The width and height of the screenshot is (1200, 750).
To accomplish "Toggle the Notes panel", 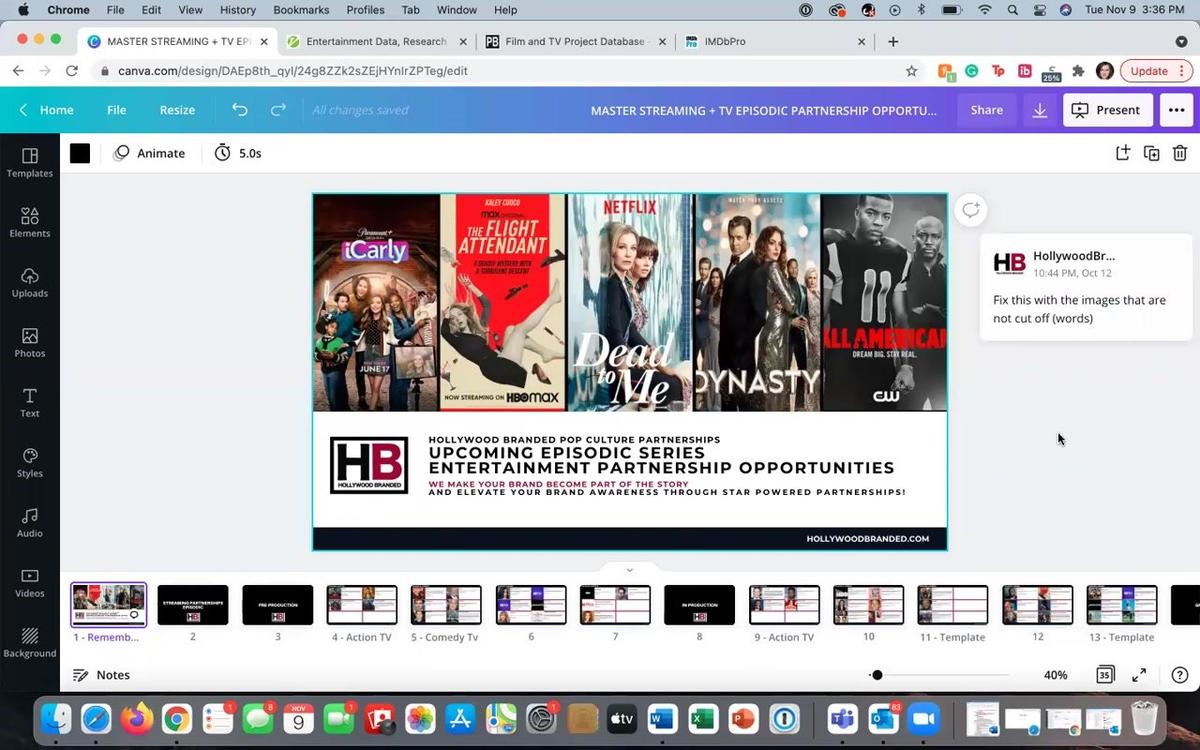I will point(101,675).
